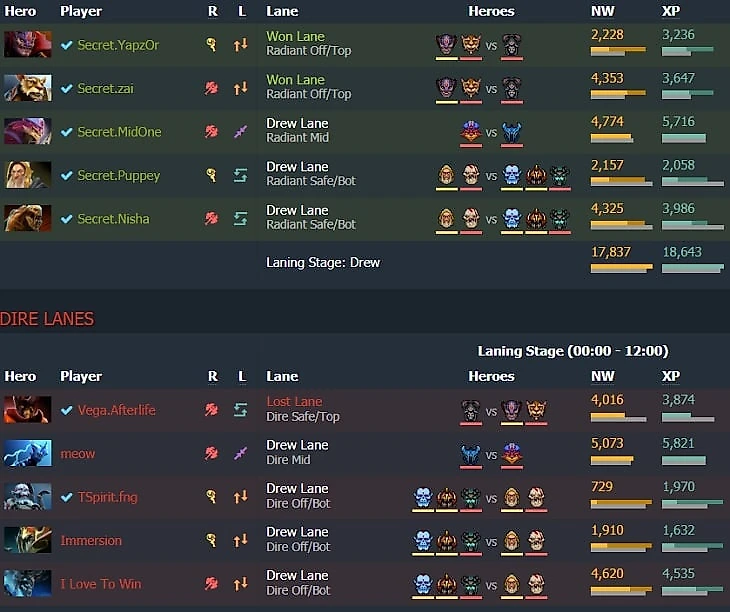Click the net worth bar for Secret.MidOne

click(x=612, y=138)
